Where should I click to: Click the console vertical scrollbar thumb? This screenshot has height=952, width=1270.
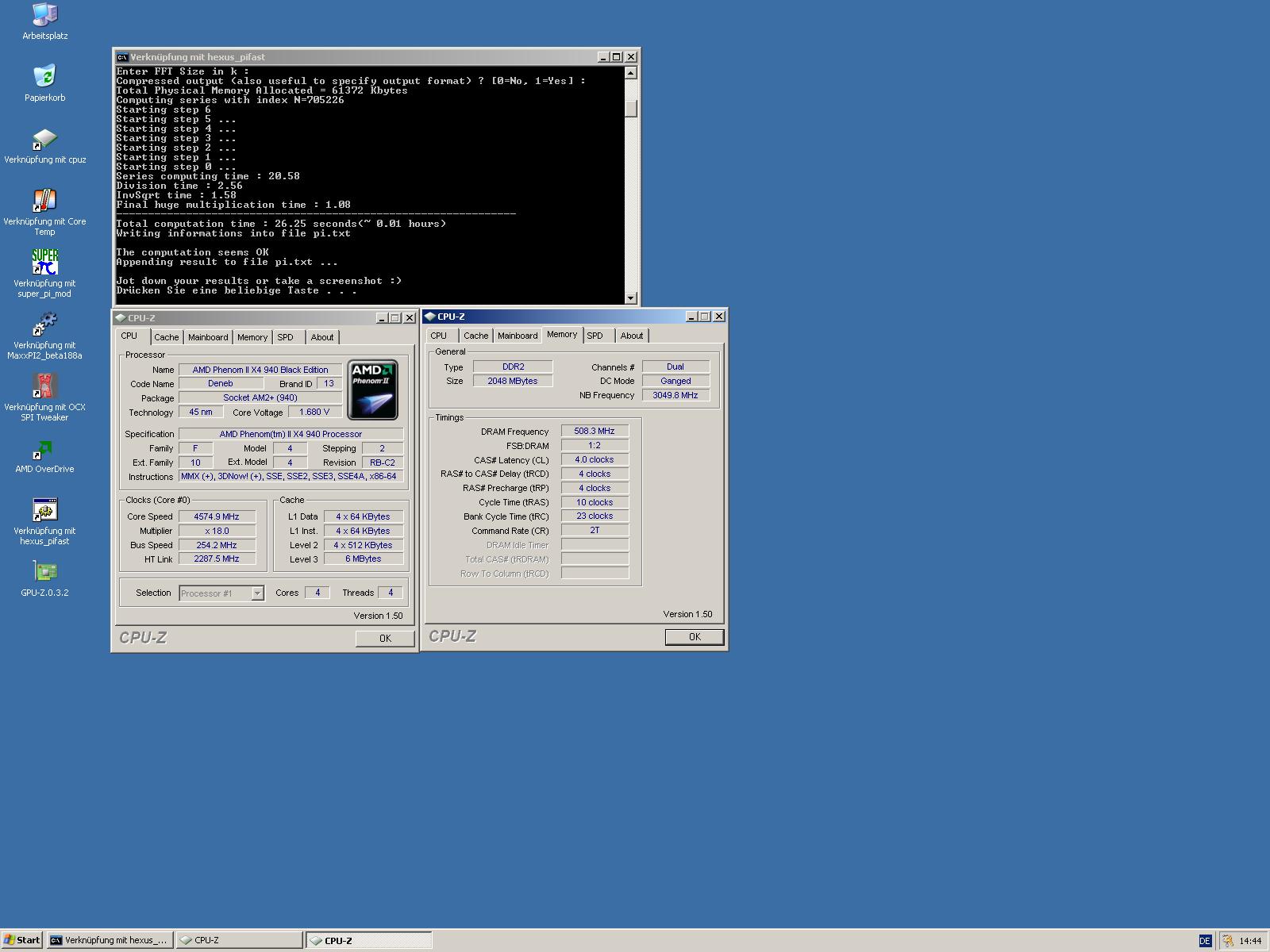tap(631, 108)
